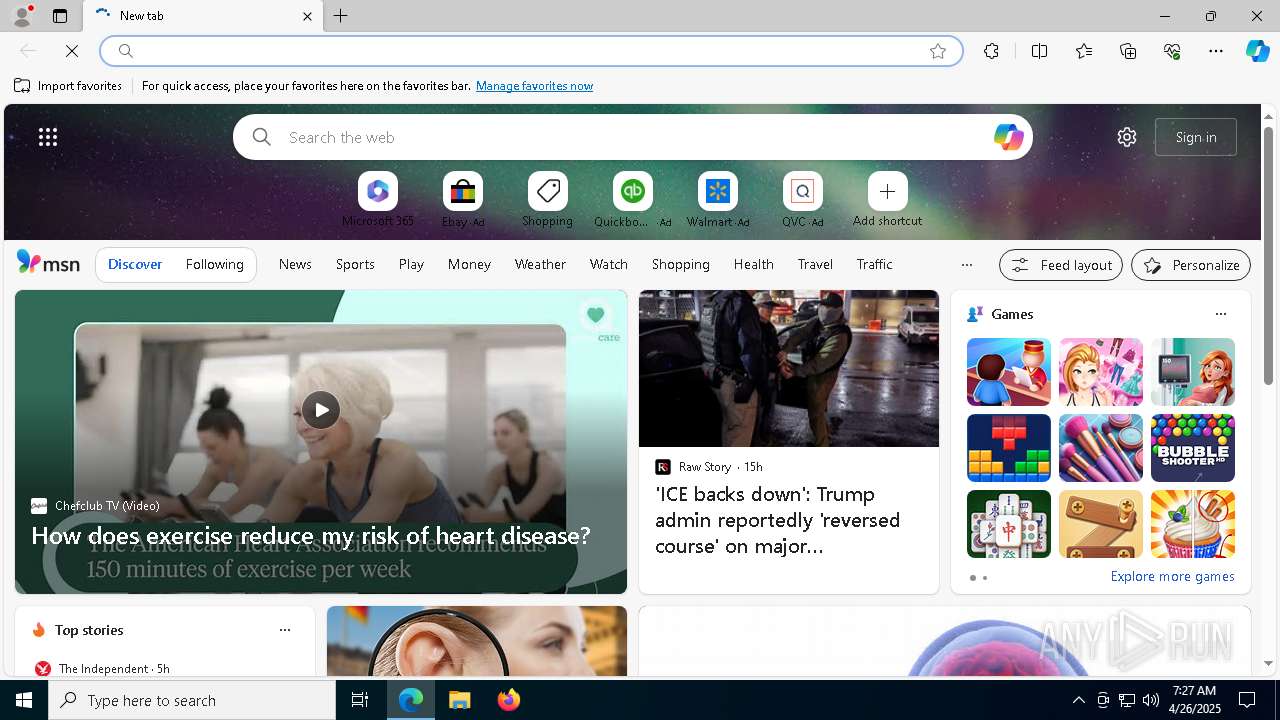Open the Copilot sidebar in toolbar

tap(1257, 51)
